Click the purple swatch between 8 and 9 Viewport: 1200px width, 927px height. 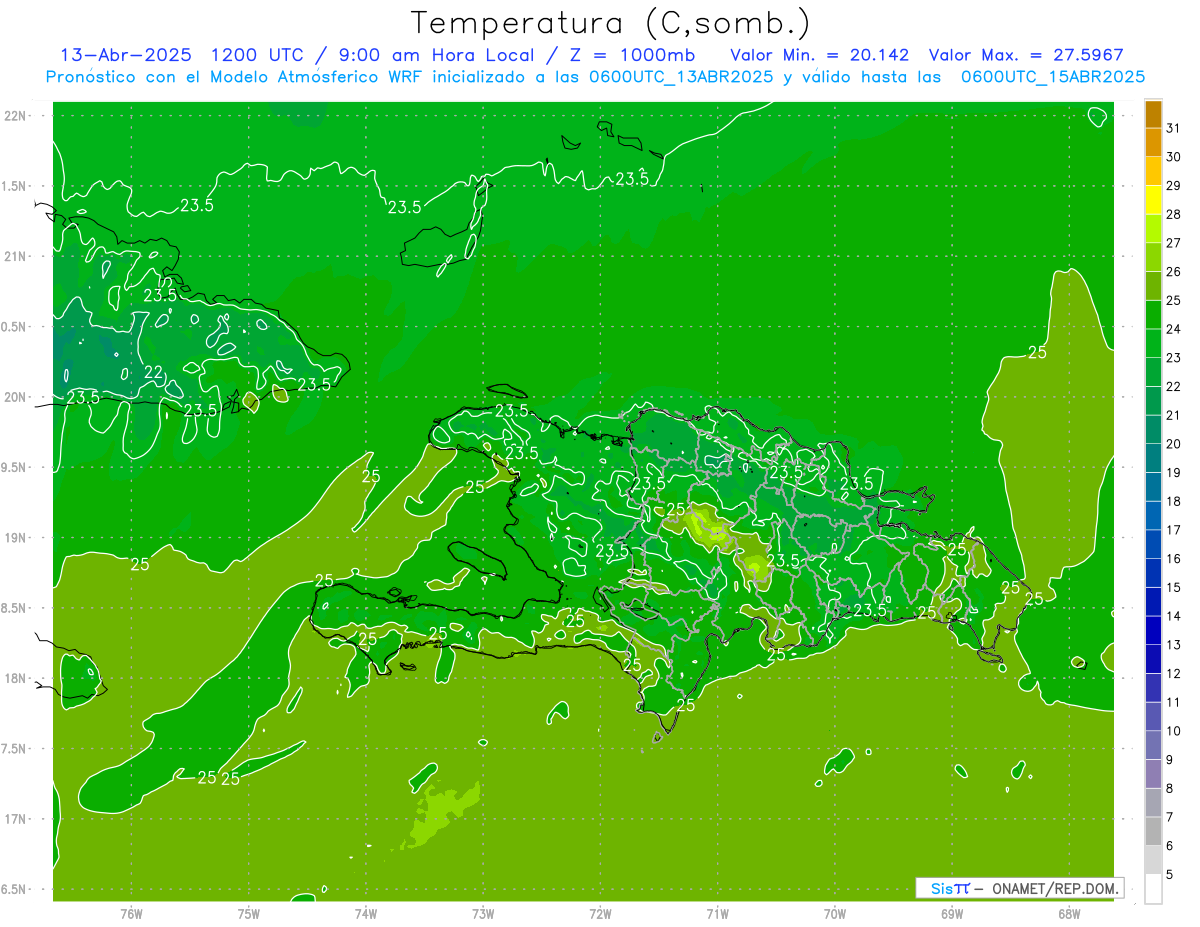(x=1153, y=774)
